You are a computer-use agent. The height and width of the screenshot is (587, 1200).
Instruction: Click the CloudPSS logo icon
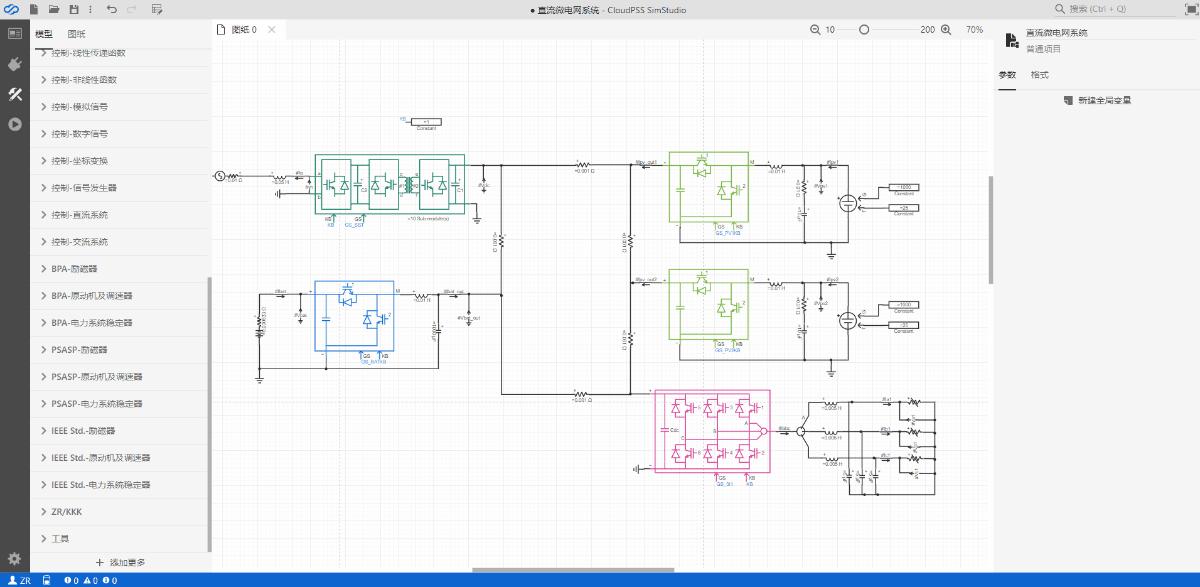click(x=12, y=9)
